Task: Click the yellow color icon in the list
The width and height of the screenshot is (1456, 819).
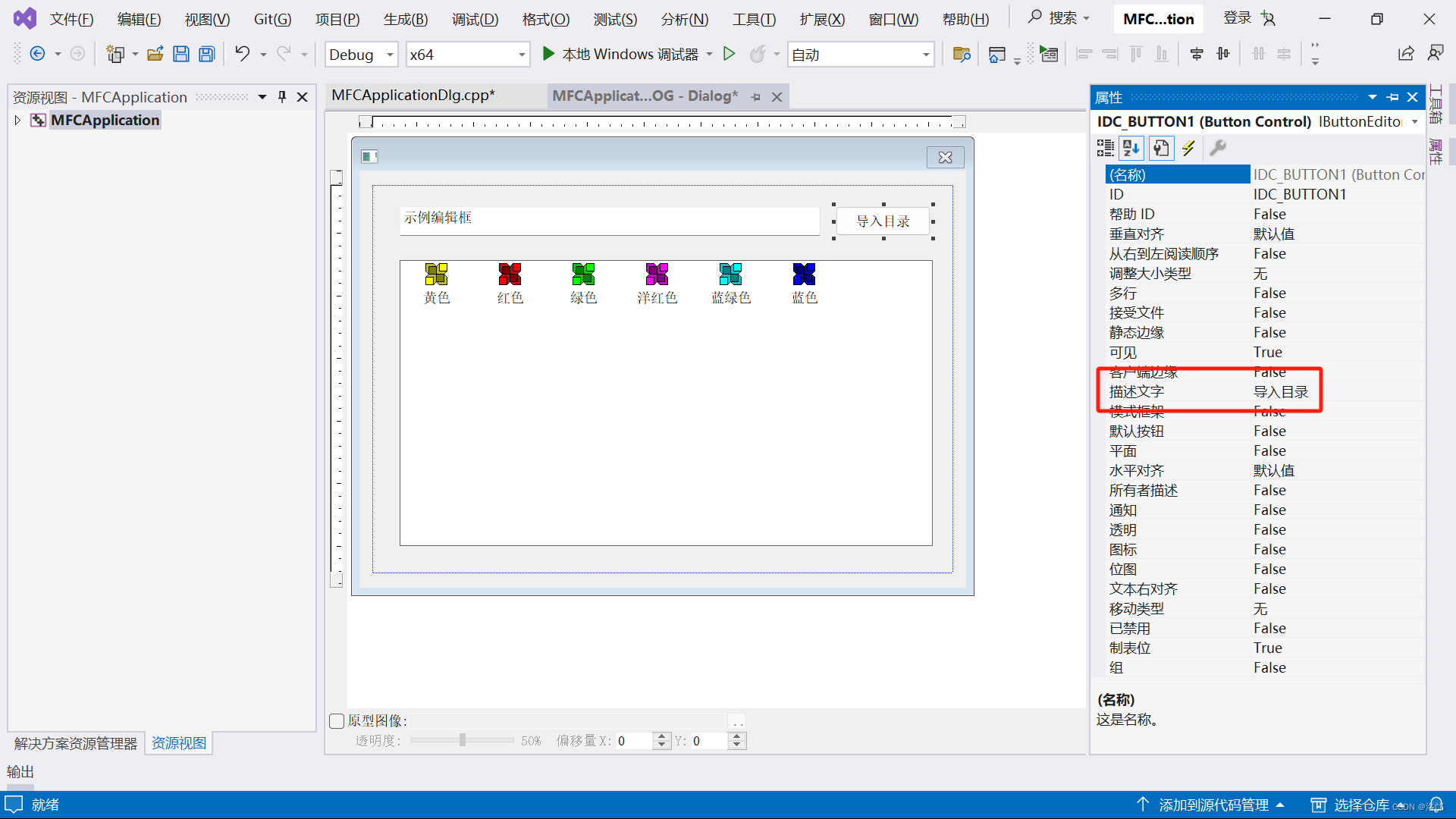Action: [x=436, y=274]
